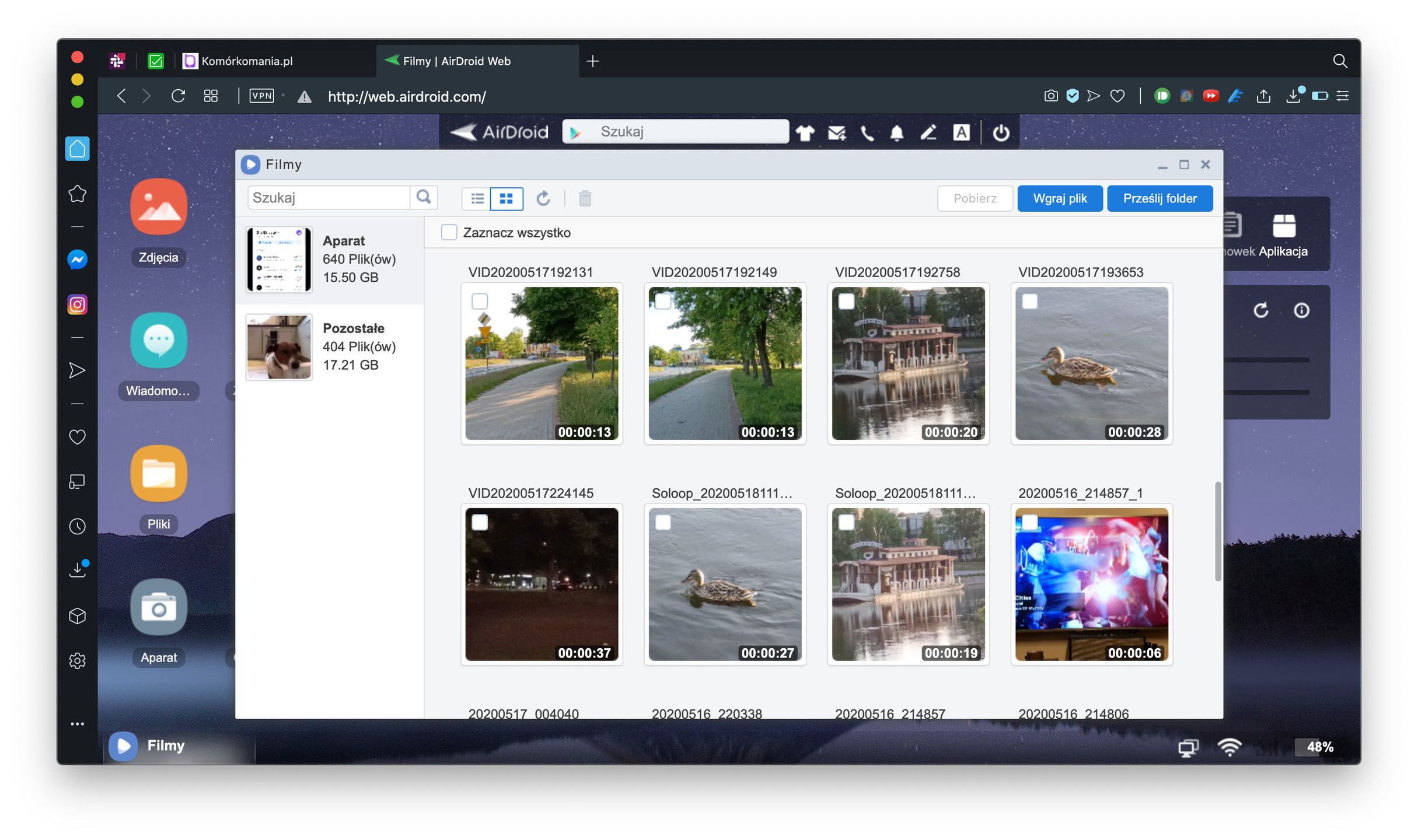The image size is (1418, 840).
Task: Click the VPN badge in address bar
Action: click(261, 96)
